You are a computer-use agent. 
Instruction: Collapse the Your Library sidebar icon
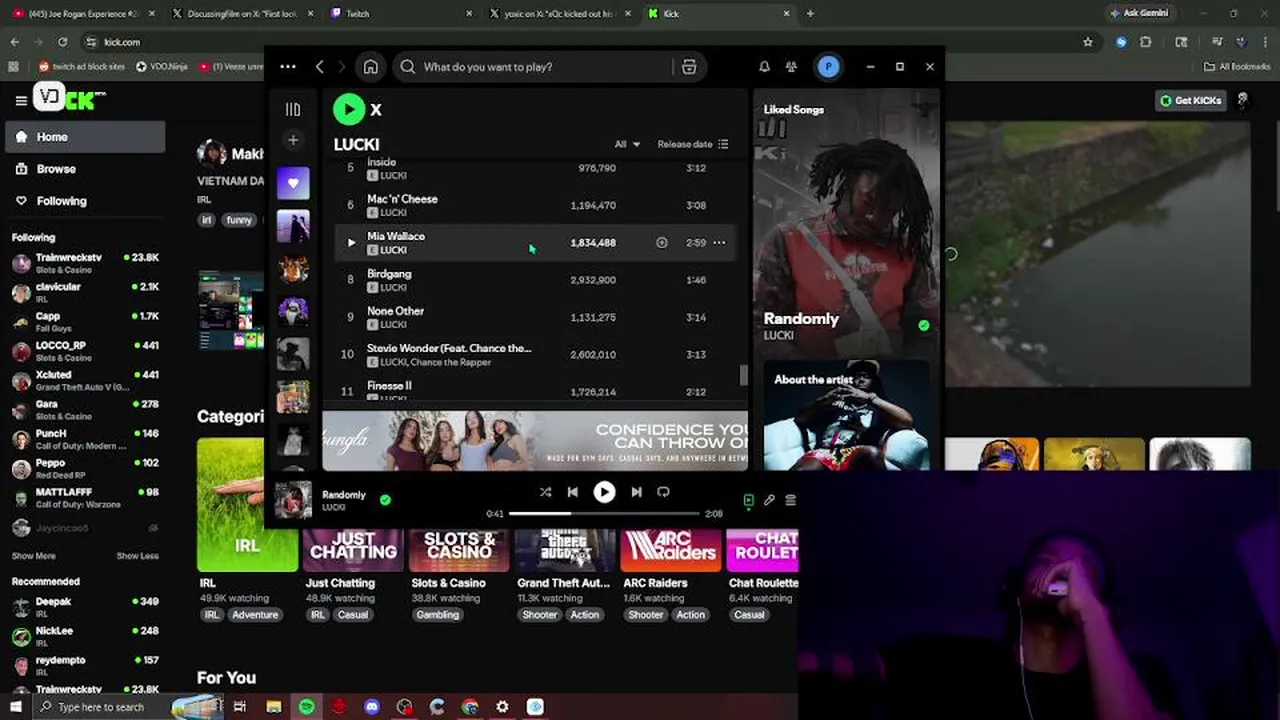click(293, 109)
